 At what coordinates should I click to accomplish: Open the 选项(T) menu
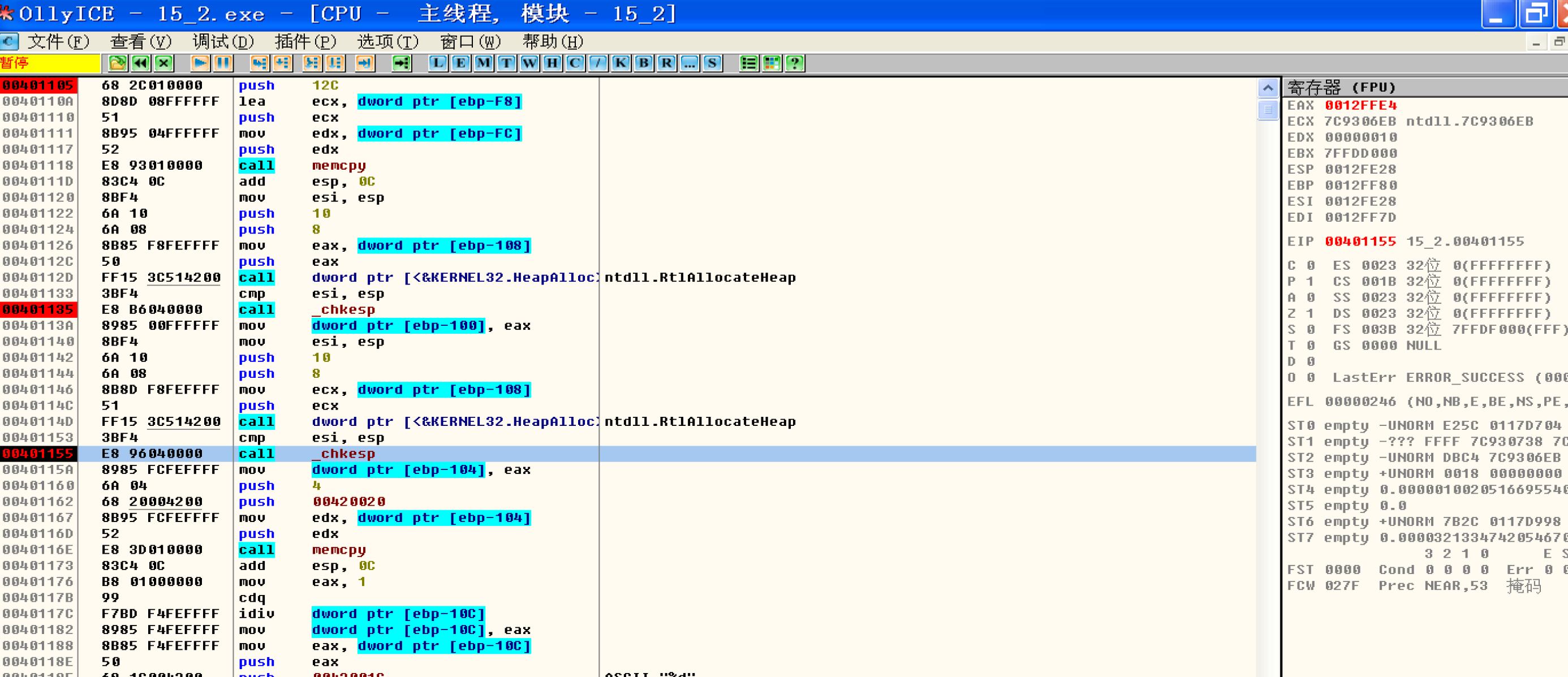coord(387,41)
